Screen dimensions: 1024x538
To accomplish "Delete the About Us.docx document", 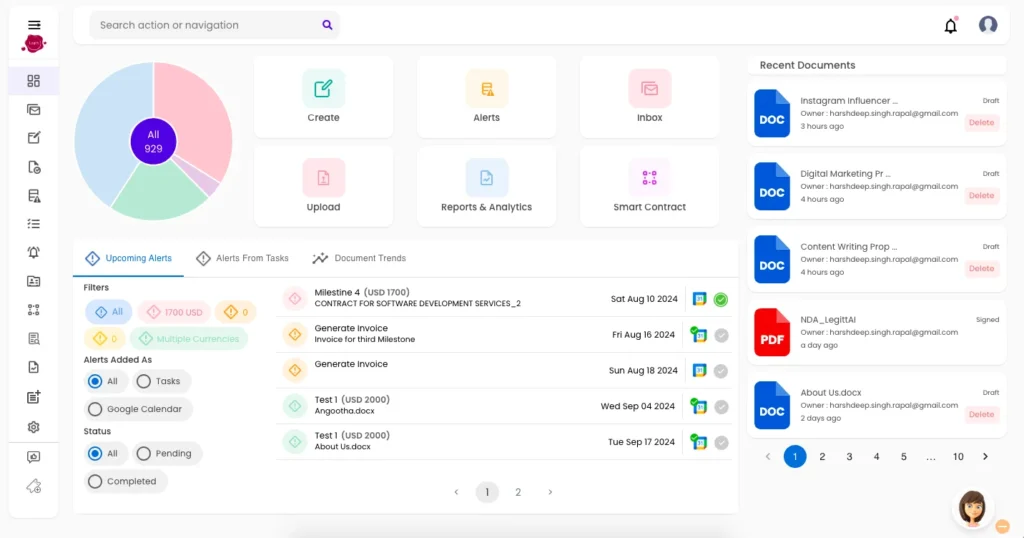I will [x=982, y=415].
